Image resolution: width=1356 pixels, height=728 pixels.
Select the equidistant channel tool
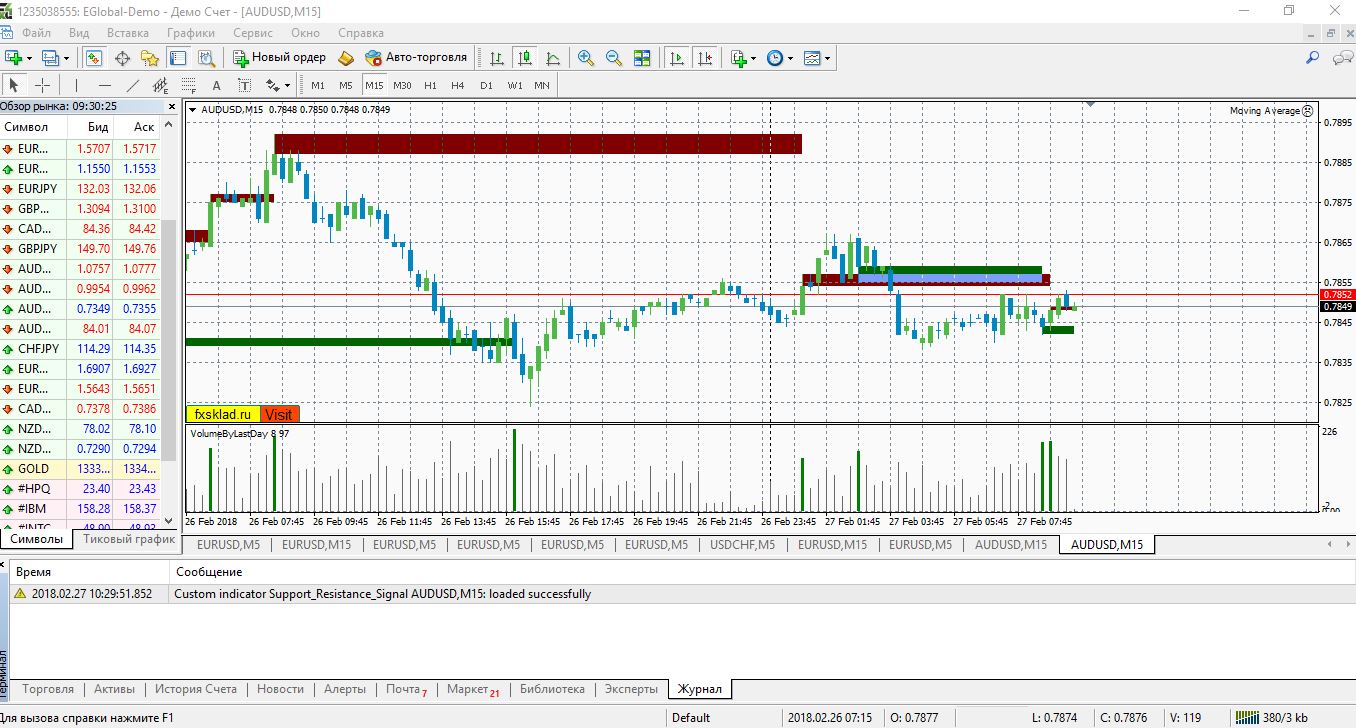coord(160,85)
